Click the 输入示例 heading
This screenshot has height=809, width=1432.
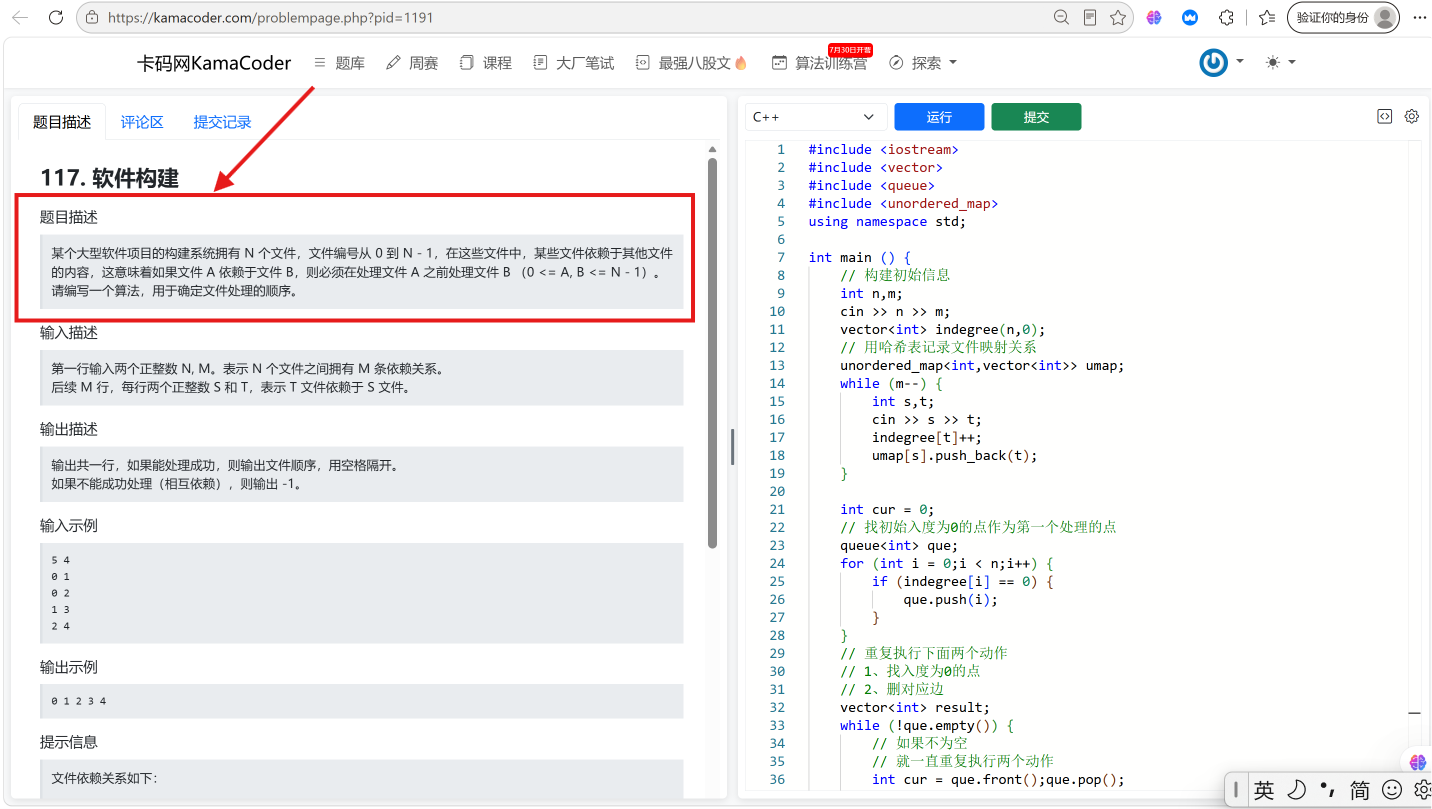click(x=69, y=526)
